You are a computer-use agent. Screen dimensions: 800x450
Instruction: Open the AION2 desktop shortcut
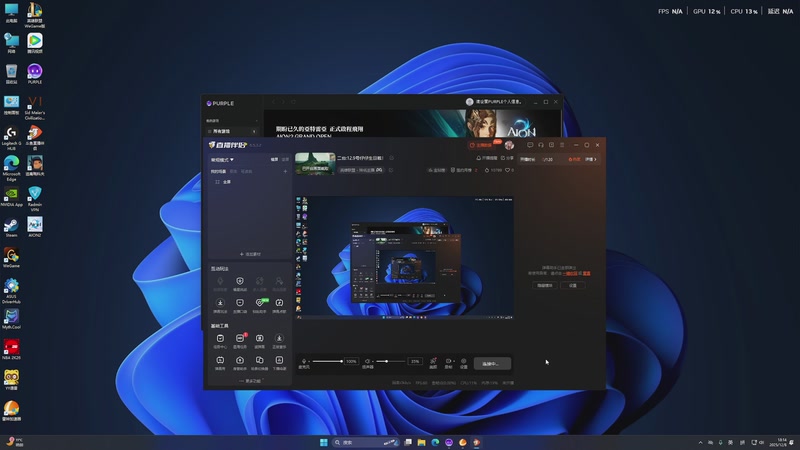point(35,227)
